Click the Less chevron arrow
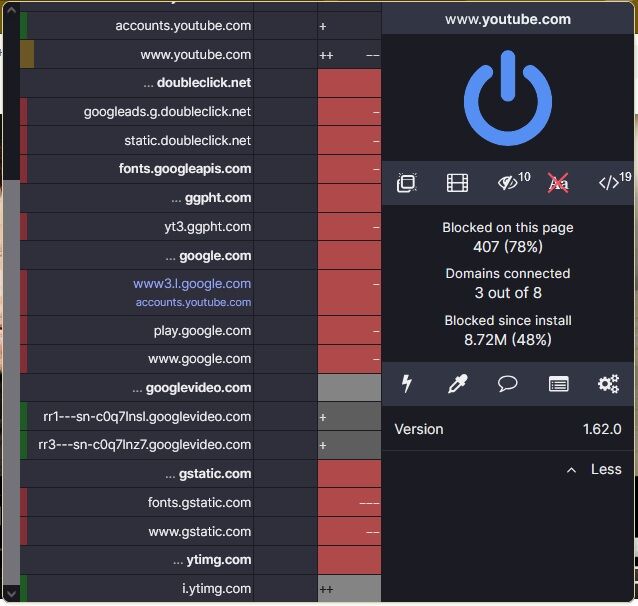The image size is (638, 606). (571, 470)
